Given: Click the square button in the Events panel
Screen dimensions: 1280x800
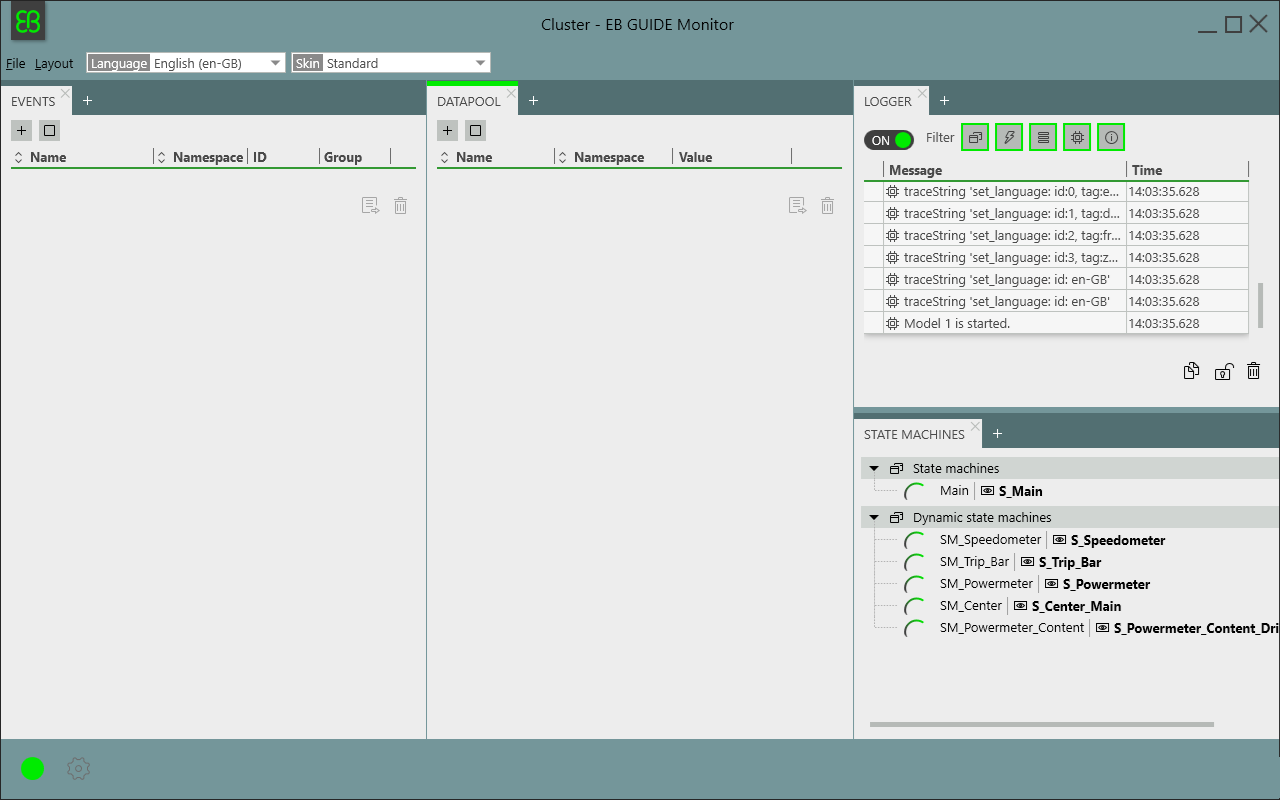Looking at the screenshot, I should (x=50, y=130).
